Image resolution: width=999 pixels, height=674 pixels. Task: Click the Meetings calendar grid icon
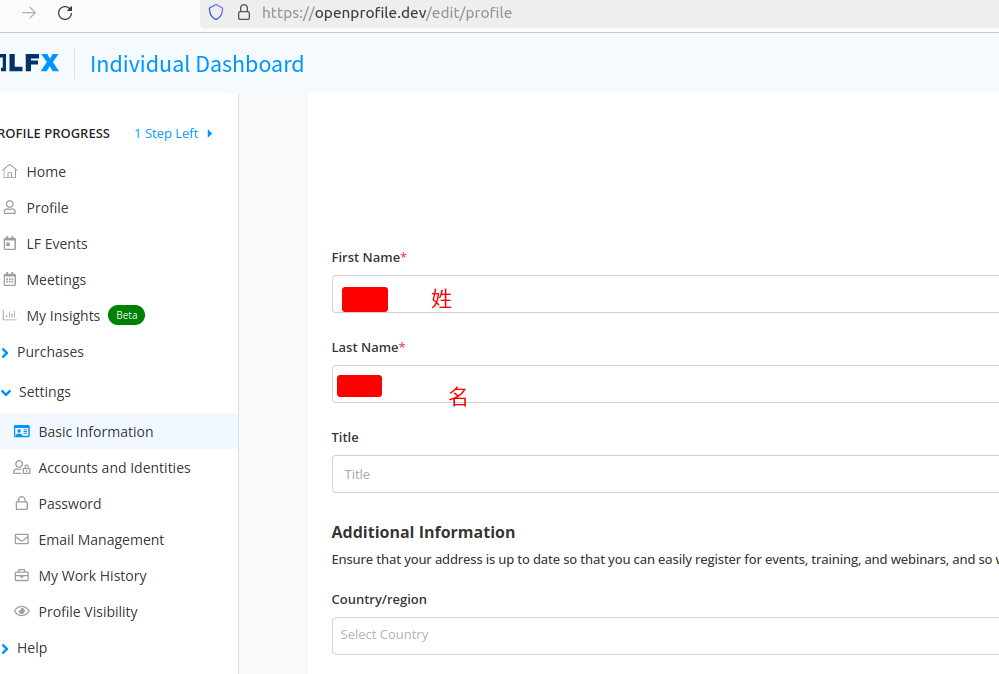click(x=10, y=279)
